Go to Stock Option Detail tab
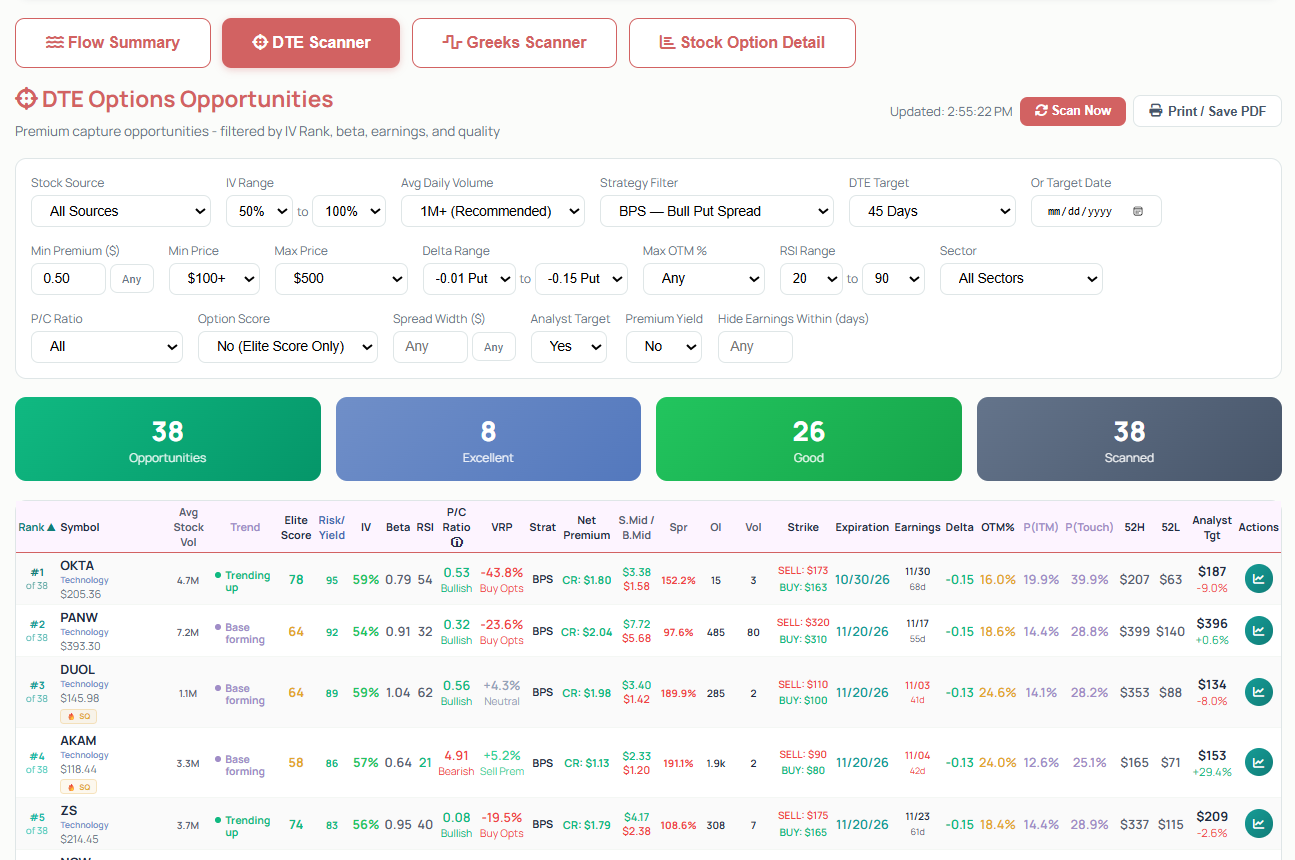The image size is (1295, 860). coord(742,43)
